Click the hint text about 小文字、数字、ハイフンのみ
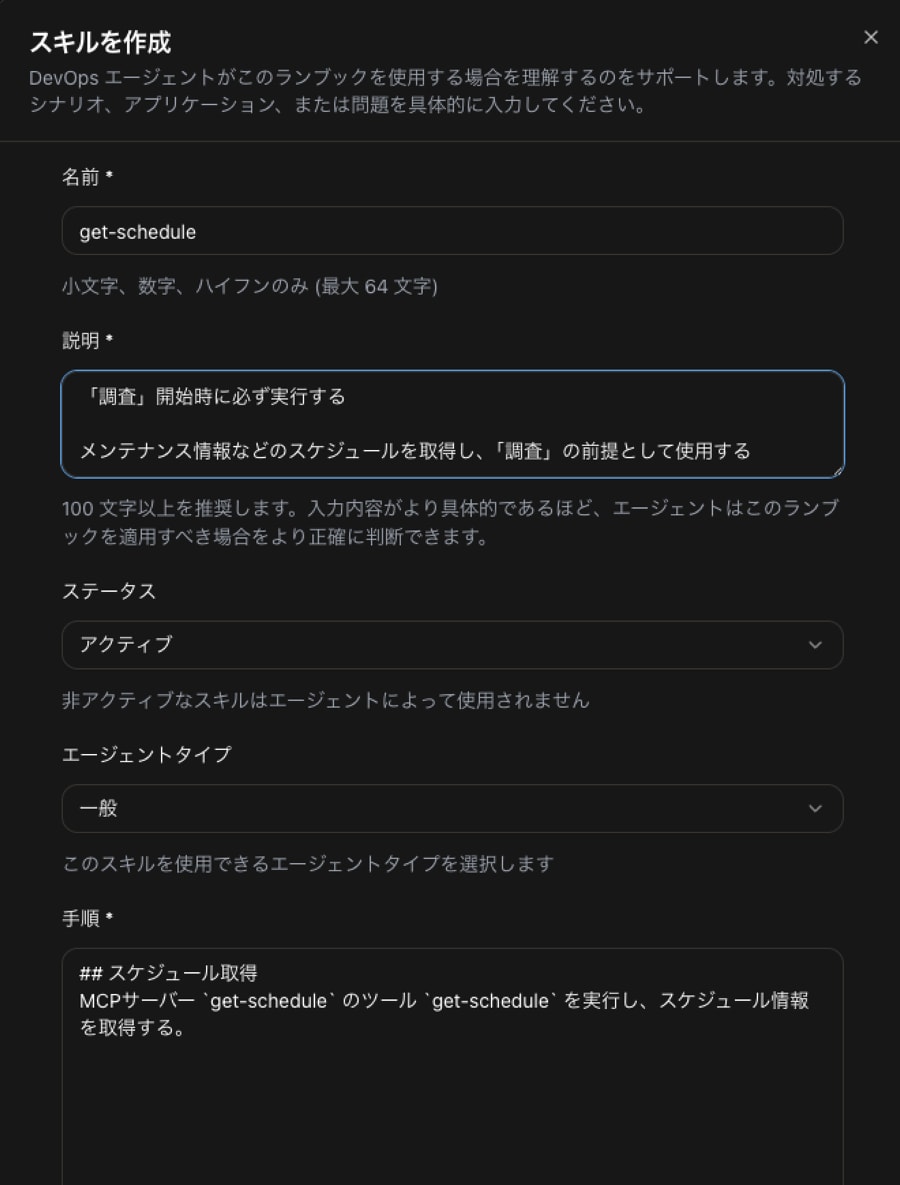Viewport: 900px width, 1185px height. pos(249,287)
